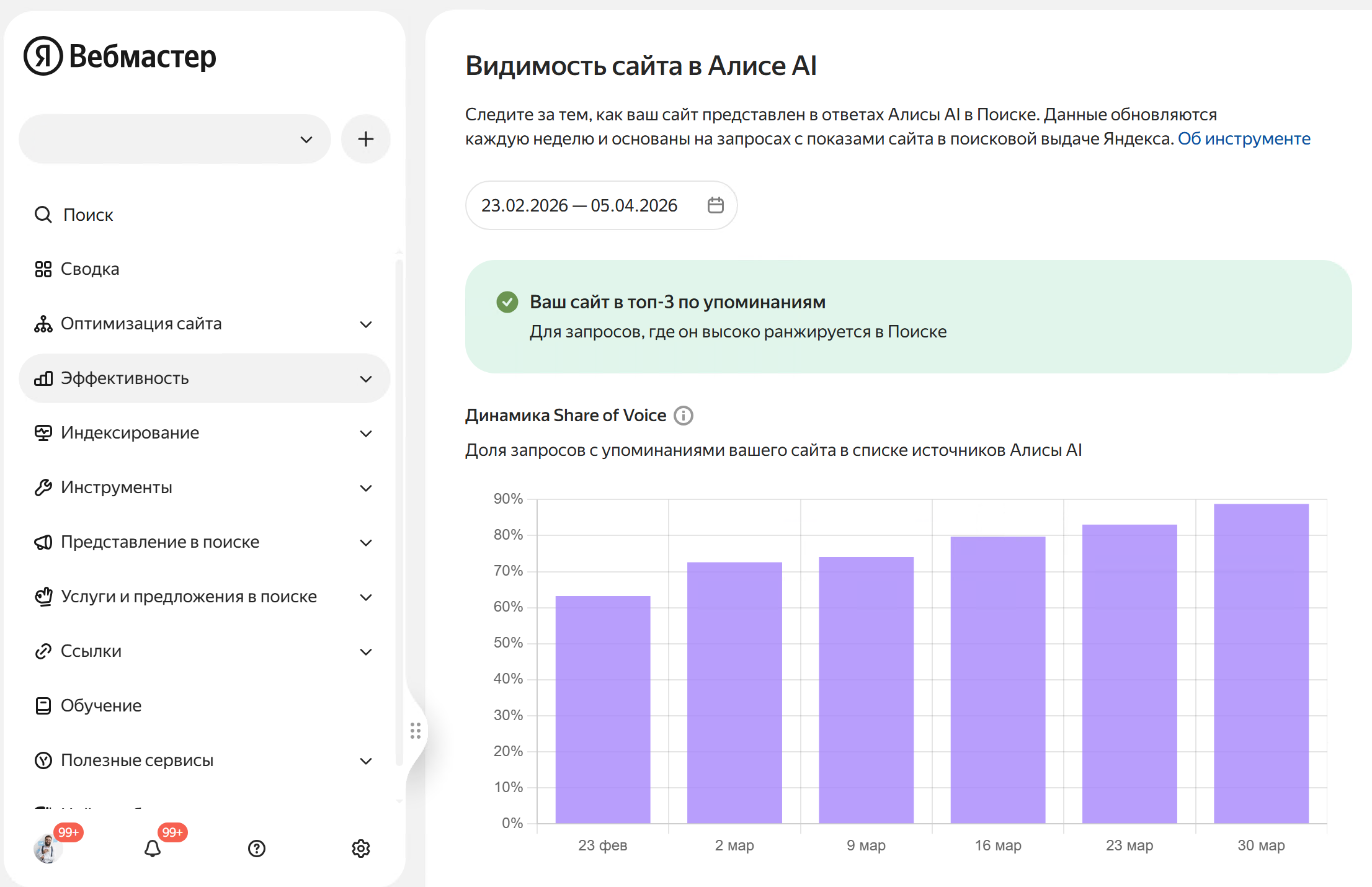This screenshot has width=1372, height=887.
Task: Open the Об инструменте link
Action: 1244,138
